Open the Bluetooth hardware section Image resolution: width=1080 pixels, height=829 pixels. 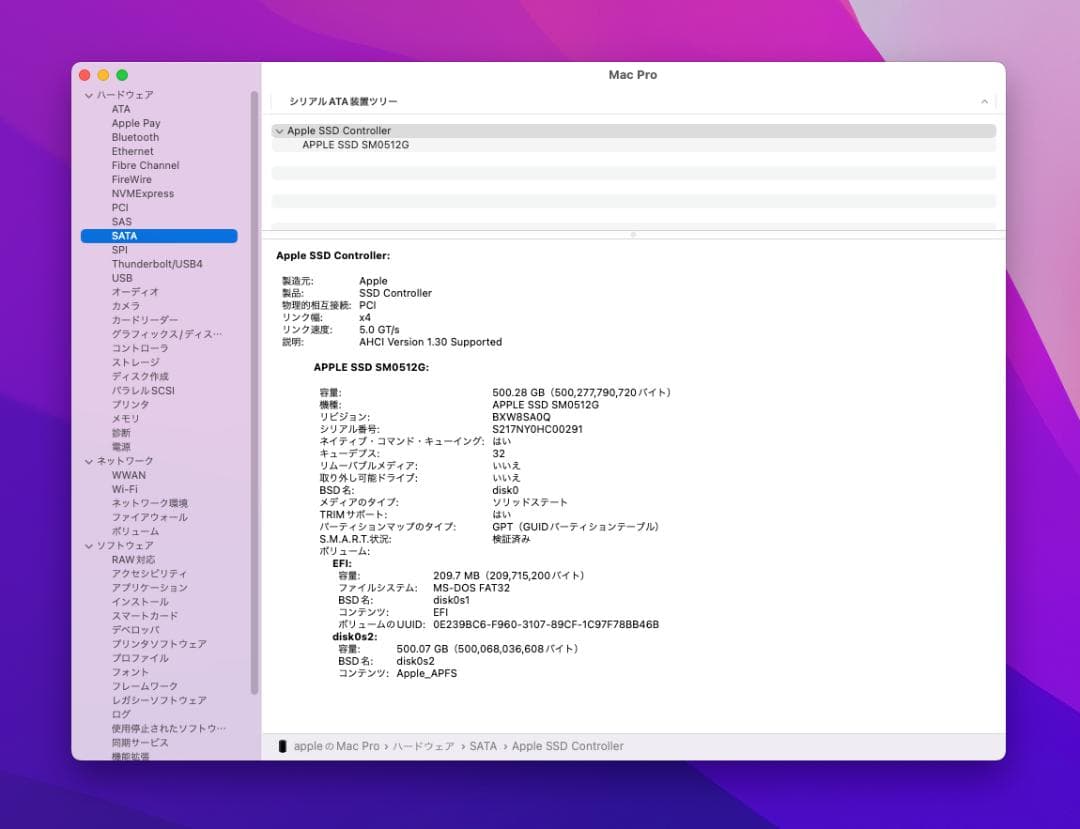click(134, 137)
